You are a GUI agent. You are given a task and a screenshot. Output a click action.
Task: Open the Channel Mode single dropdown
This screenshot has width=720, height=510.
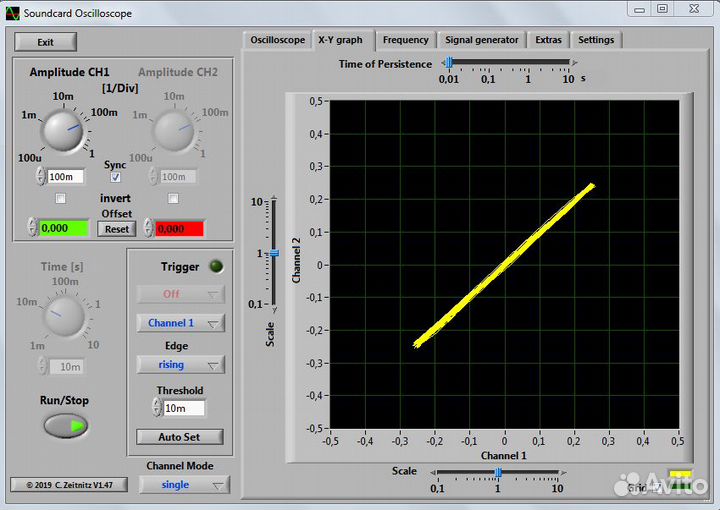coord(183,485)
